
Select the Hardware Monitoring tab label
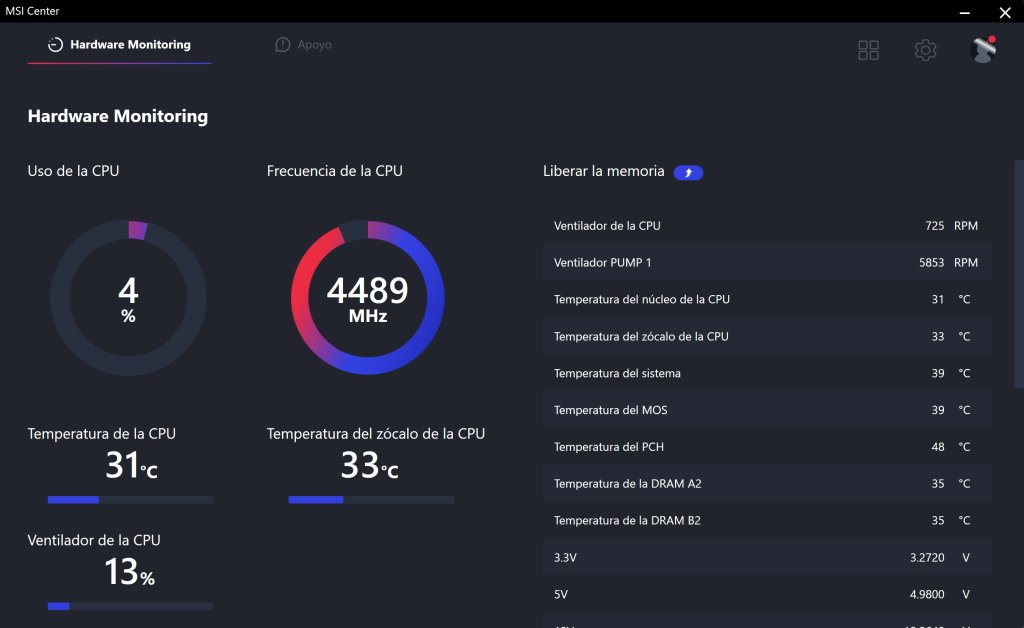[131, 44]
